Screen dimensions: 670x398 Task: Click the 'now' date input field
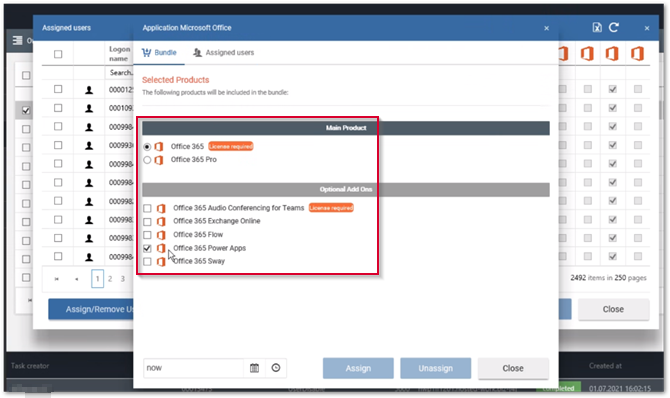pos(193,368)
